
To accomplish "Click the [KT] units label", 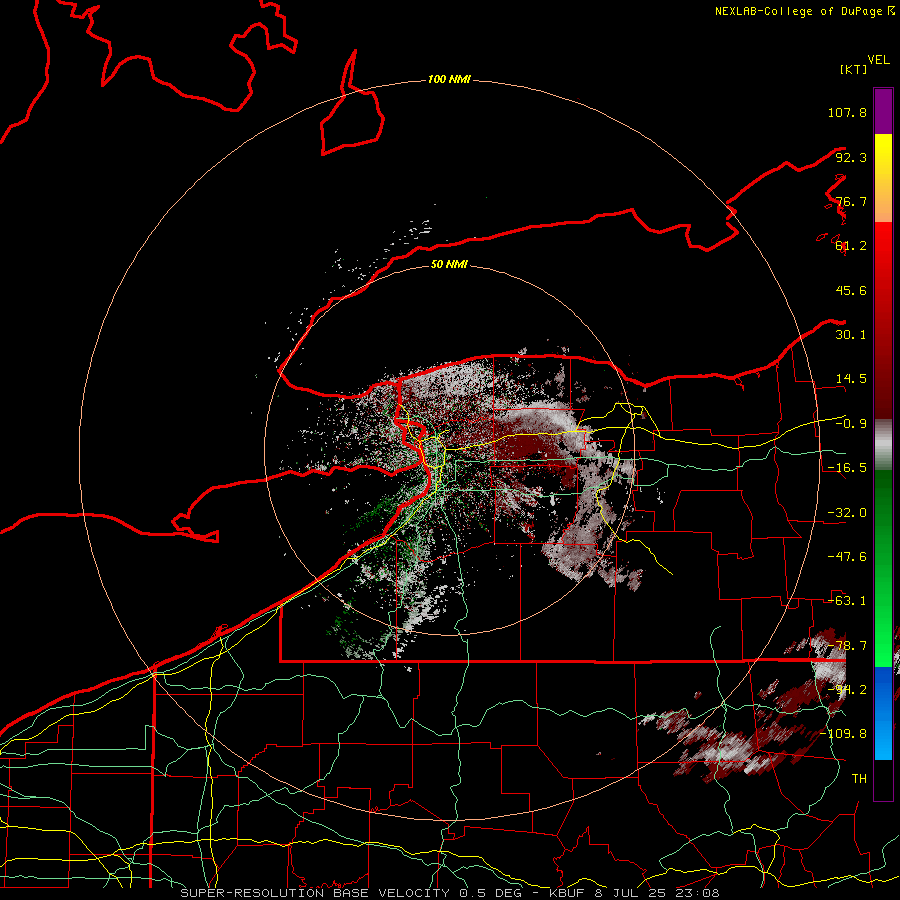I will 853,69.
